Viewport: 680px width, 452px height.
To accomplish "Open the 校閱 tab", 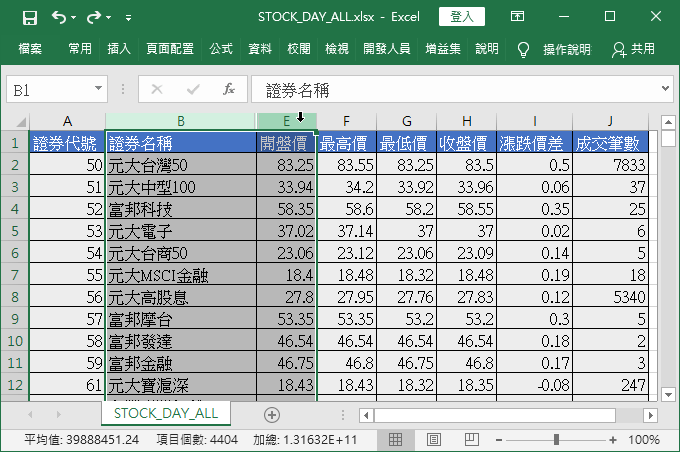I will coord(299,49).
